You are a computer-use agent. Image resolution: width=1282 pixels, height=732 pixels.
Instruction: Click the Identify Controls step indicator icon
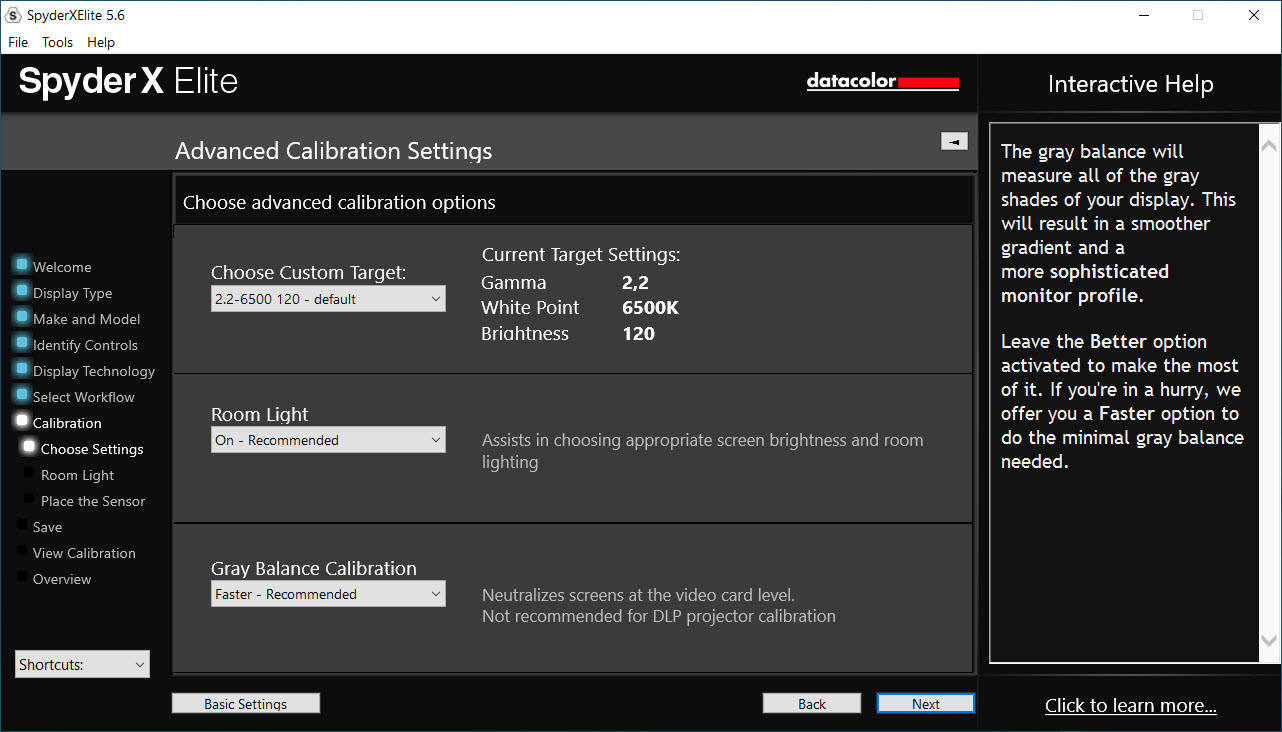pyautogui.click(x=21, y=343)
